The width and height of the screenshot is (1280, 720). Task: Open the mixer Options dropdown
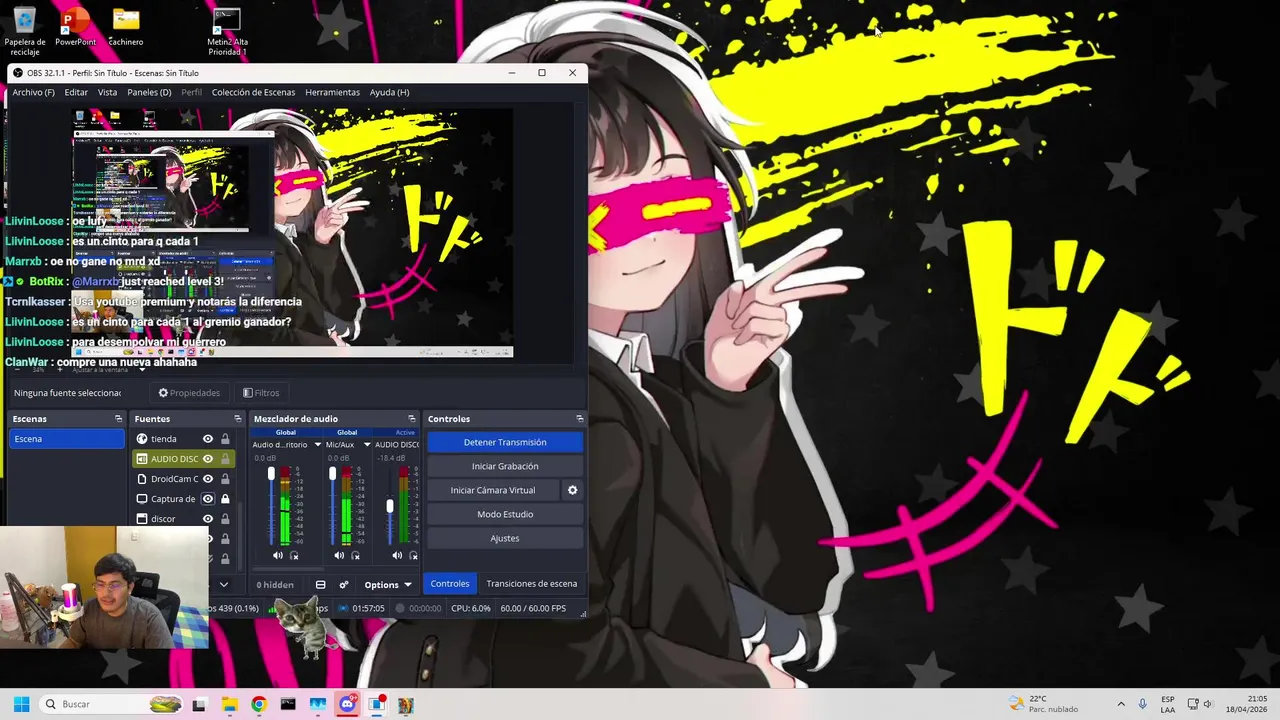tap(388, 585)
